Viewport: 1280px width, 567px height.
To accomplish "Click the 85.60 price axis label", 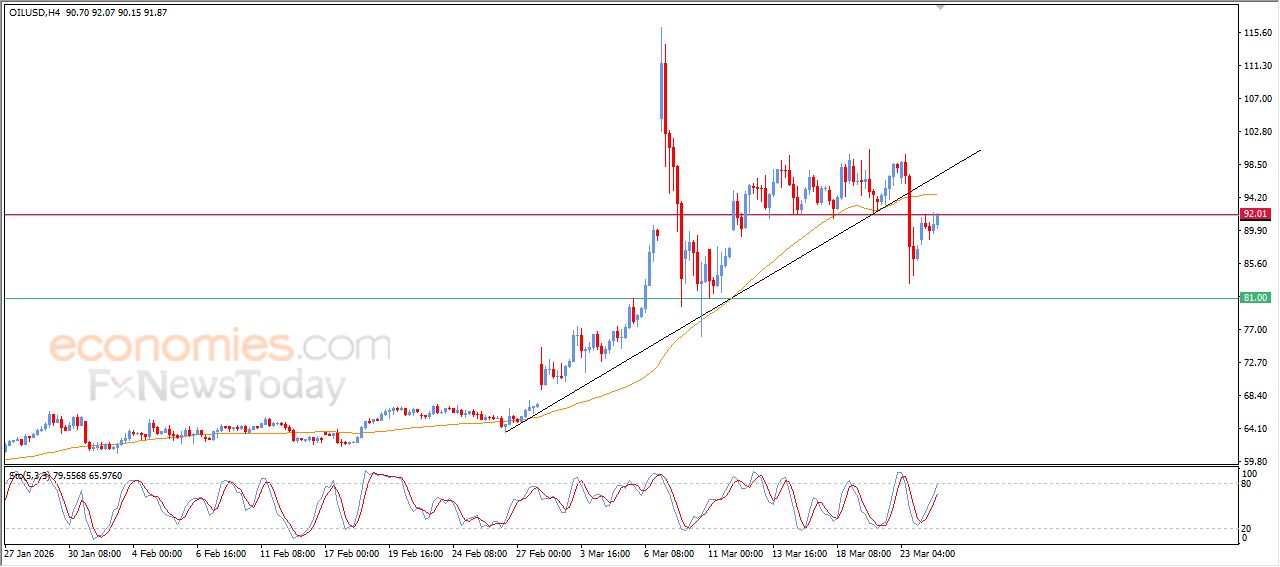I will [1257, 264].
